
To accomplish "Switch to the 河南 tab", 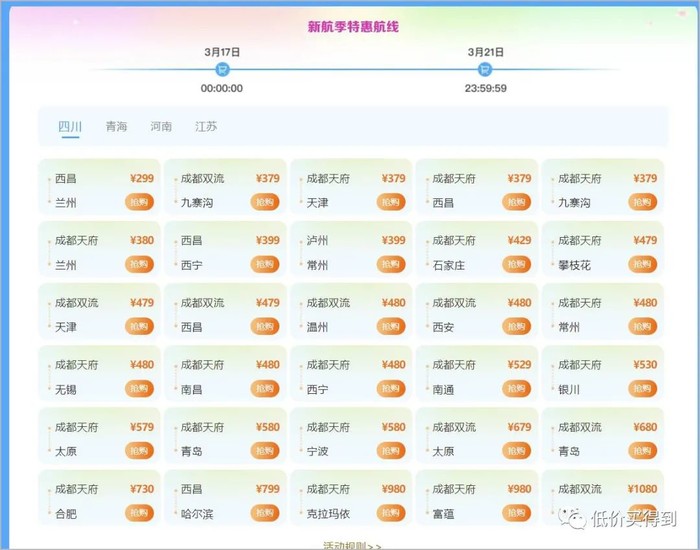I will click(x=161, y=127).
